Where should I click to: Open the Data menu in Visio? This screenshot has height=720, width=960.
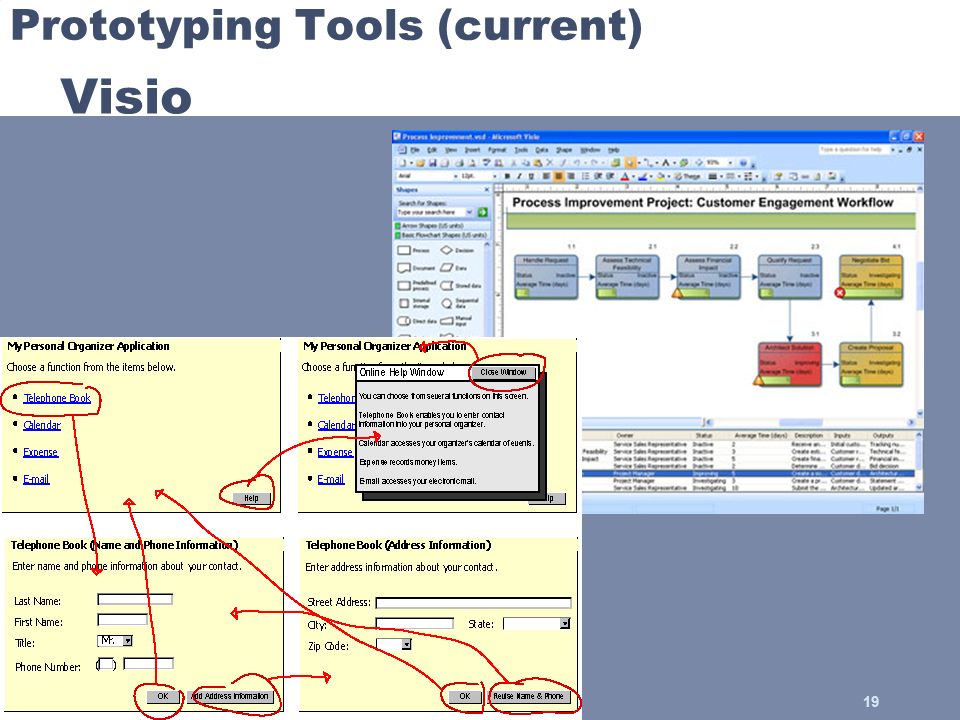(542, 150)
